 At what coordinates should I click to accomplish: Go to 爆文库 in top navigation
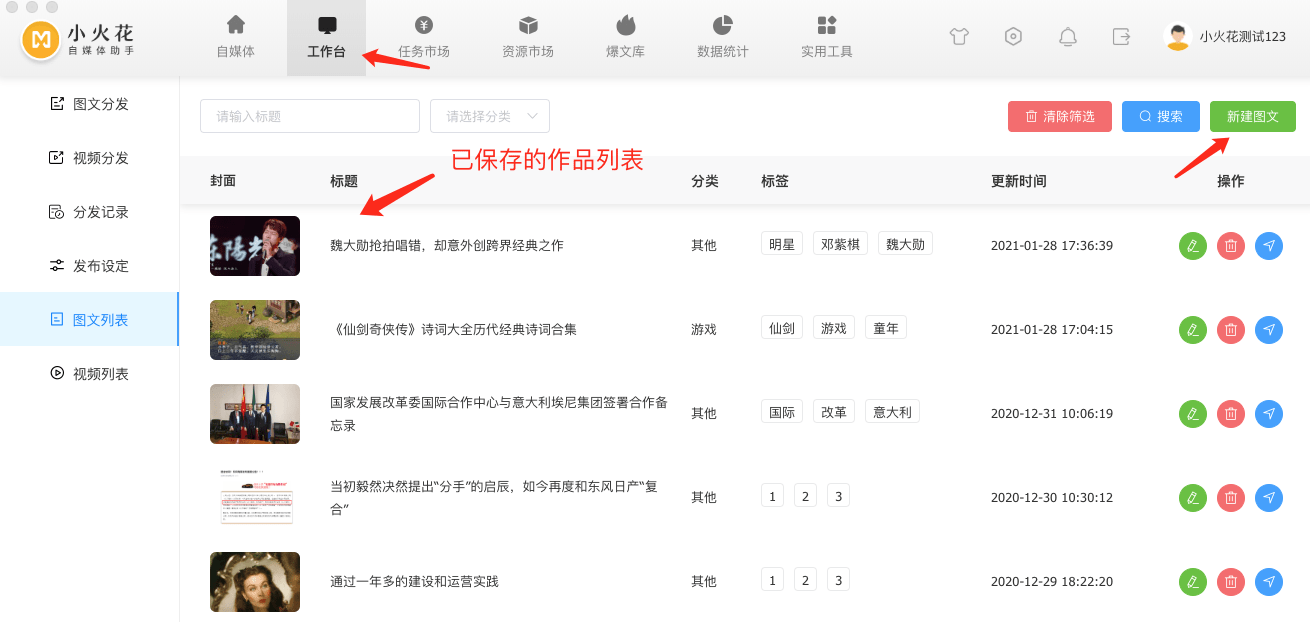tap(625, 38)
